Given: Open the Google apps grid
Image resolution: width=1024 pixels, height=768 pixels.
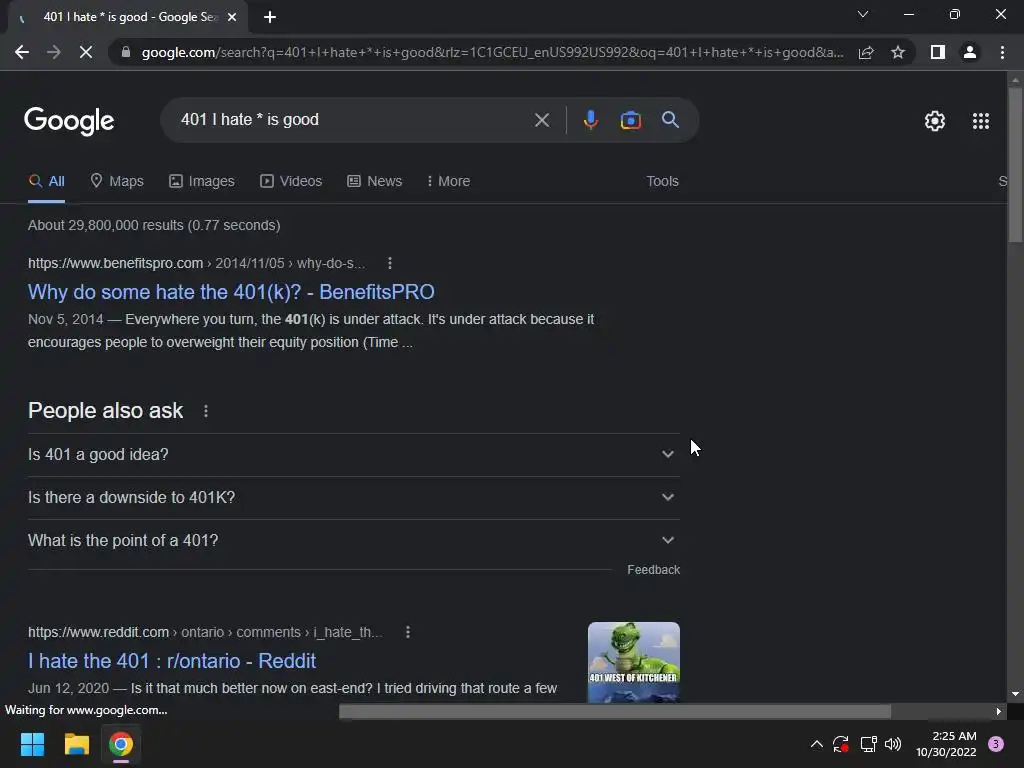Looking at the screenshot, I should 980,121.
